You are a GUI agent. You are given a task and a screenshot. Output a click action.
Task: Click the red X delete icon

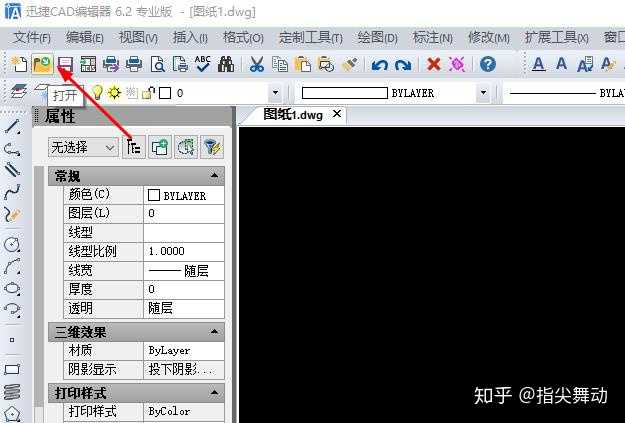[434, 64]
